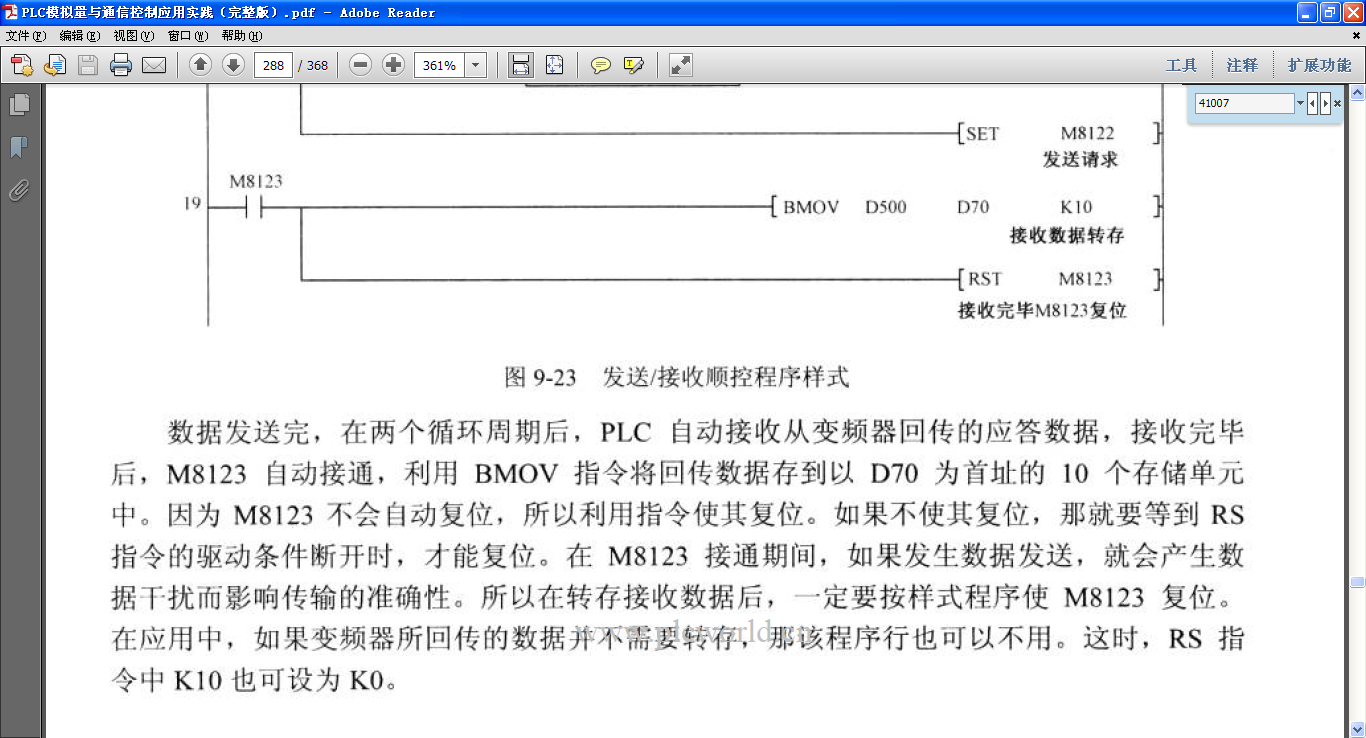The image size is (1366, 738).
Task: Go to the previous page with the up arrow
Action: 200,65
